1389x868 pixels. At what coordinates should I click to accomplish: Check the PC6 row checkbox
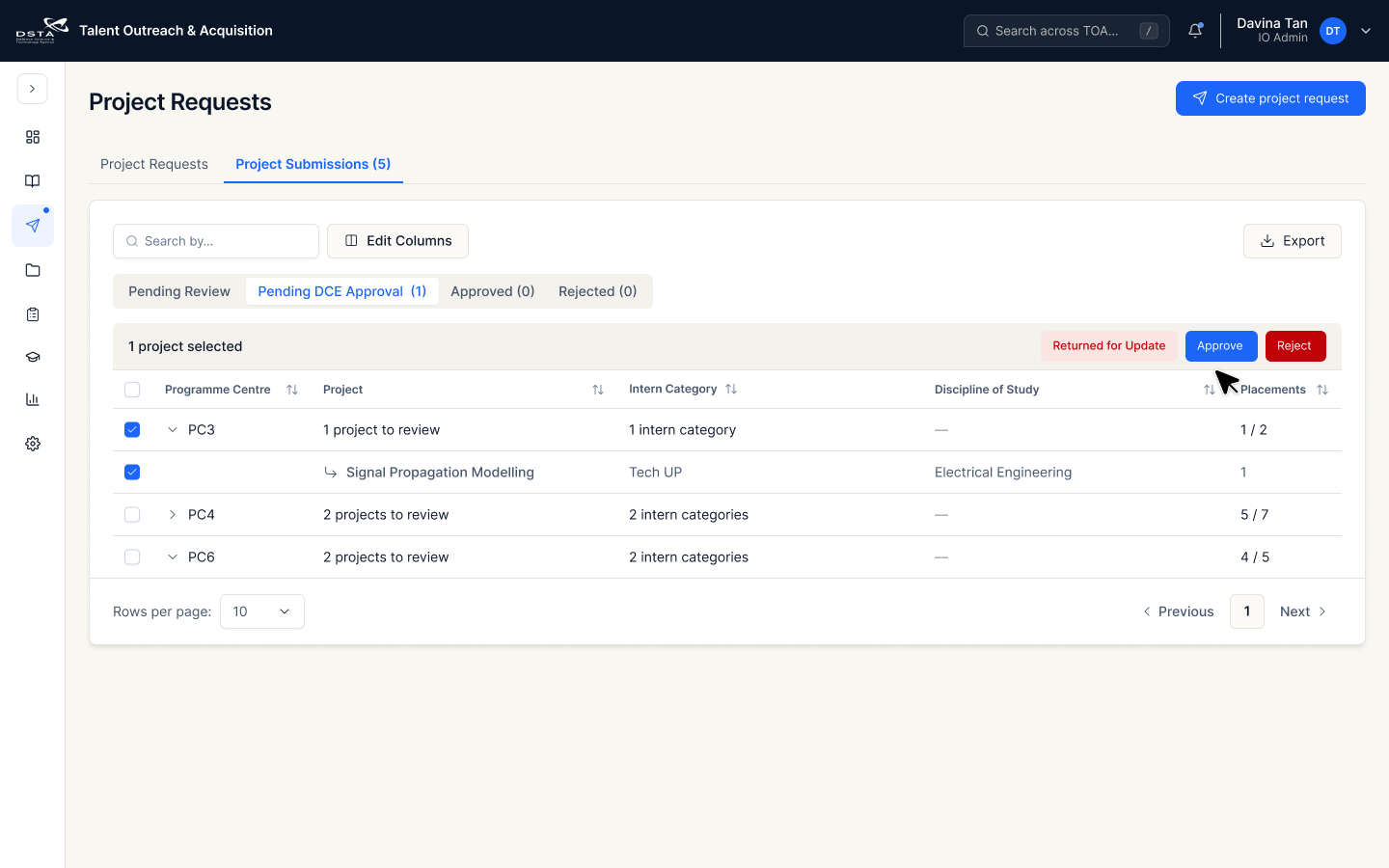pyautogui.click(x=132, y=557)
